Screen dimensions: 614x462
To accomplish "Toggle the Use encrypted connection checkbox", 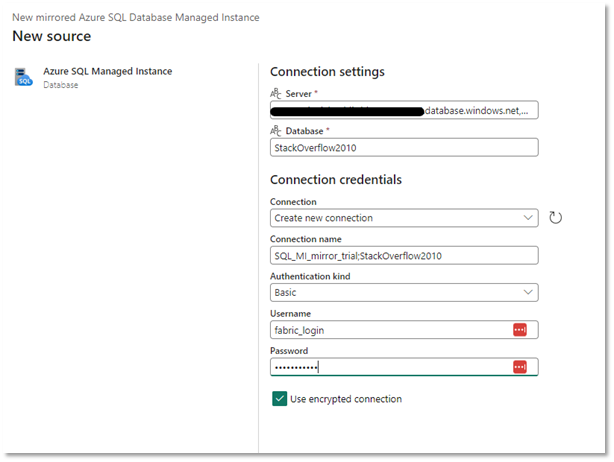I will [279, 399].
